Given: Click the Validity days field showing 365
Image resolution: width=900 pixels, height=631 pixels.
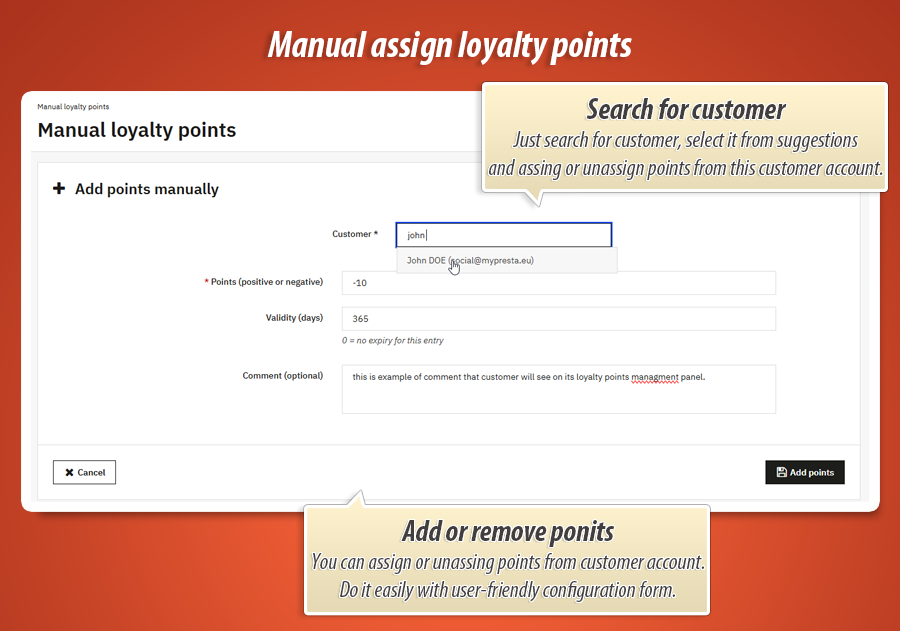Looking at the screenshot, I should pyautogui.click(x=558, y=318).
